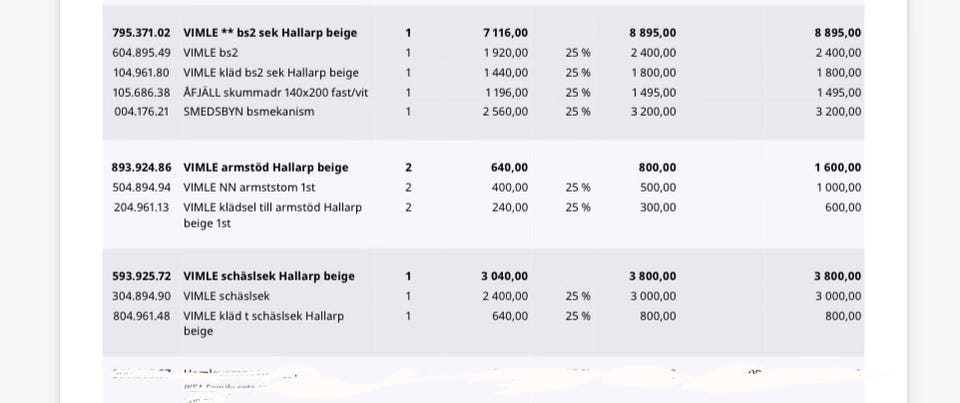Select ÅFJÄLL skummadr 140x200 fast/vit text
Image resolution: width=960 pixels, height=403 pixels.
[276, 93]
